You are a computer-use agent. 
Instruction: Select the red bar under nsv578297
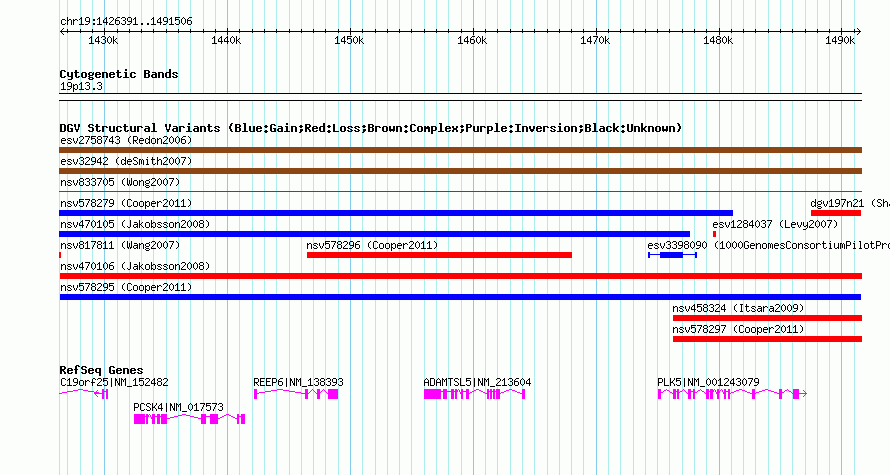click(767, 339)
